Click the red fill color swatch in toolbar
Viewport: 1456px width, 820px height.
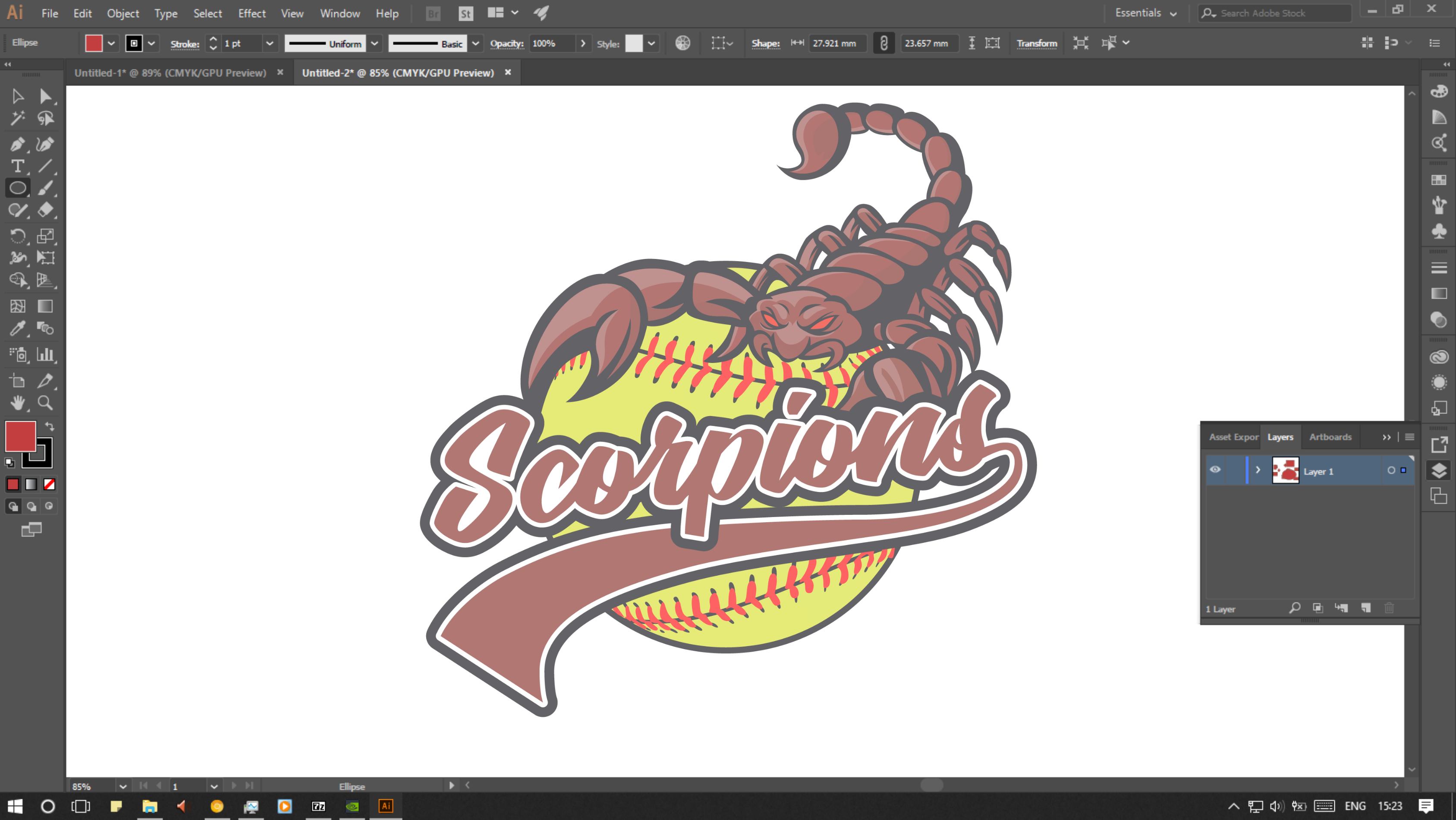(20, 436)
